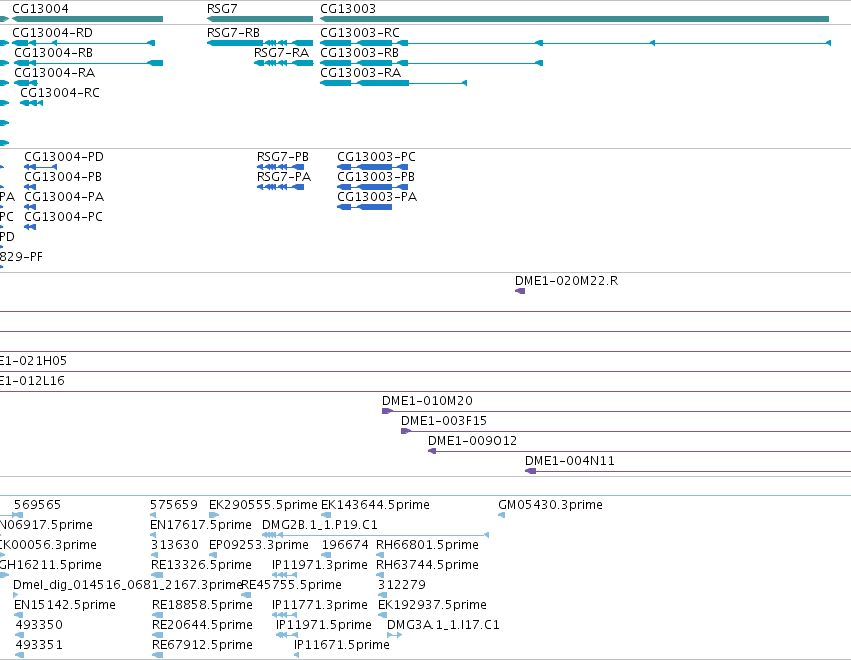Click the E1-021H05 clone label

tap(33, 361)
